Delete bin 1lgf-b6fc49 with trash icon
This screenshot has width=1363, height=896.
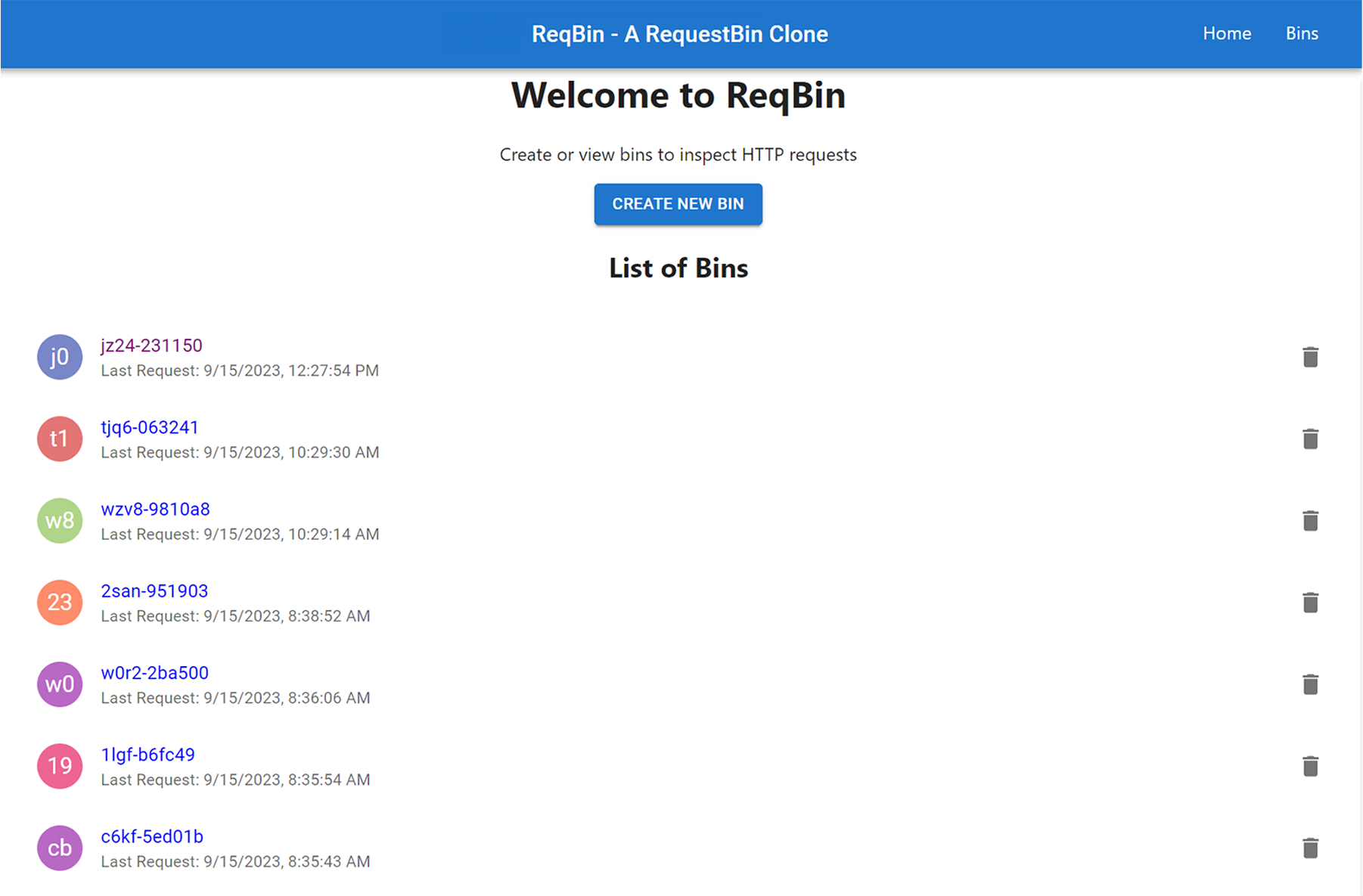click(1310, 766)
